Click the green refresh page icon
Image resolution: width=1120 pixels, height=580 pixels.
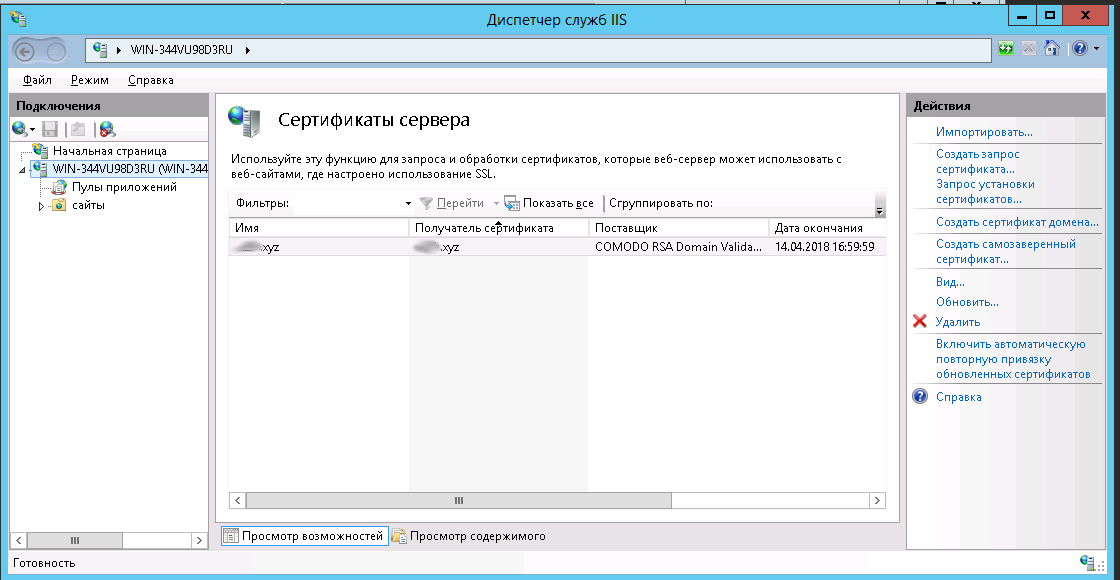click(x=1006, y=49)
